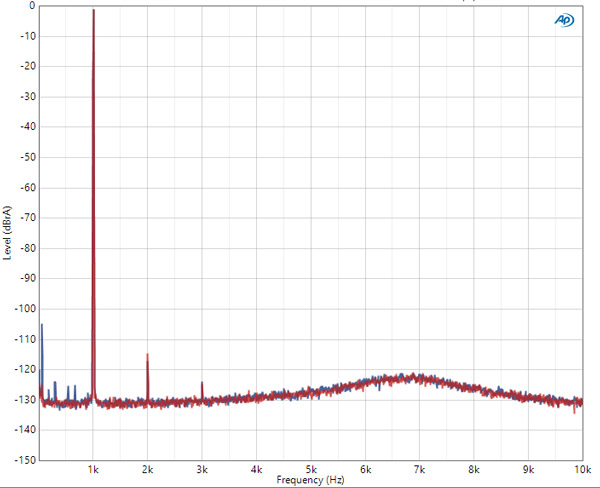Viewport: 600px width, 488px height.
Task: Click the 5k tick label on frequency axis
Action: 311,469
